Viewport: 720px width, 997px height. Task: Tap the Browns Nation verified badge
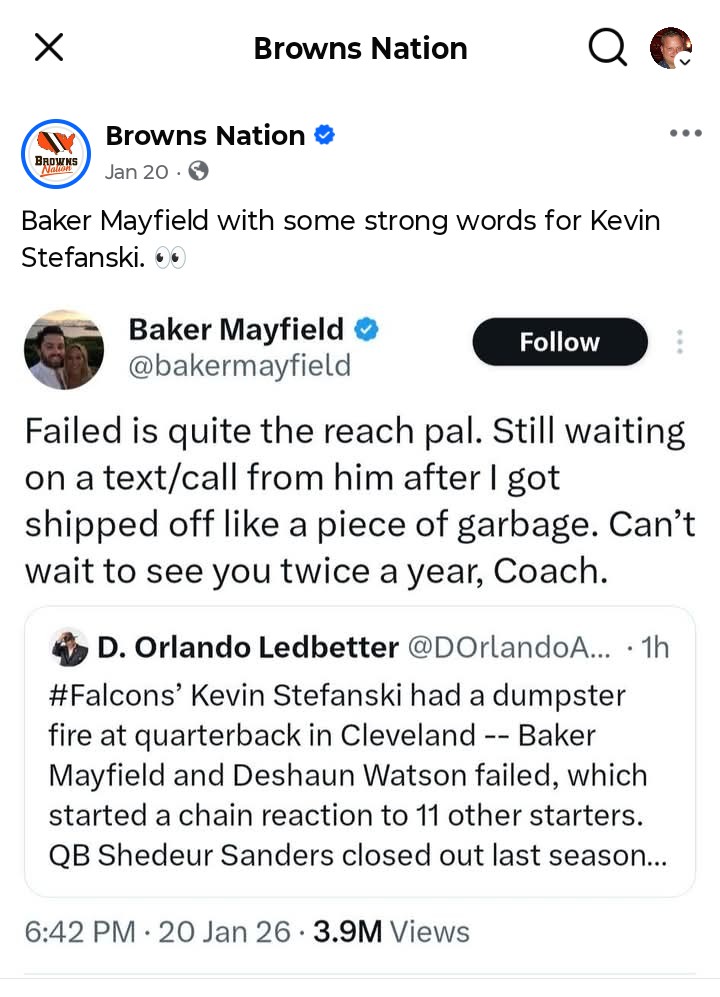324,135
